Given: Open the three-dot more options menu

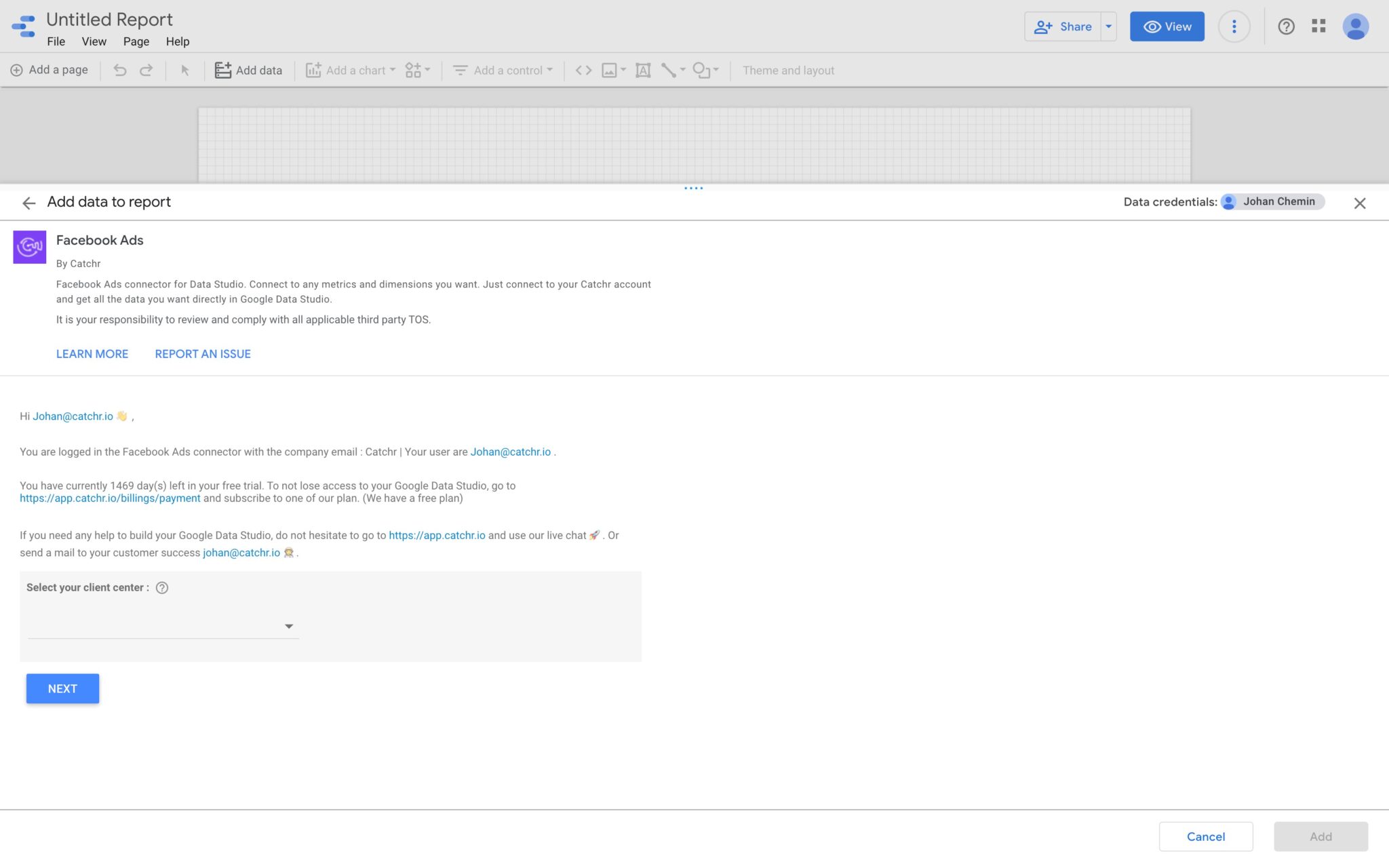Looking at the screenshot, I should (x=1234, y=26).
